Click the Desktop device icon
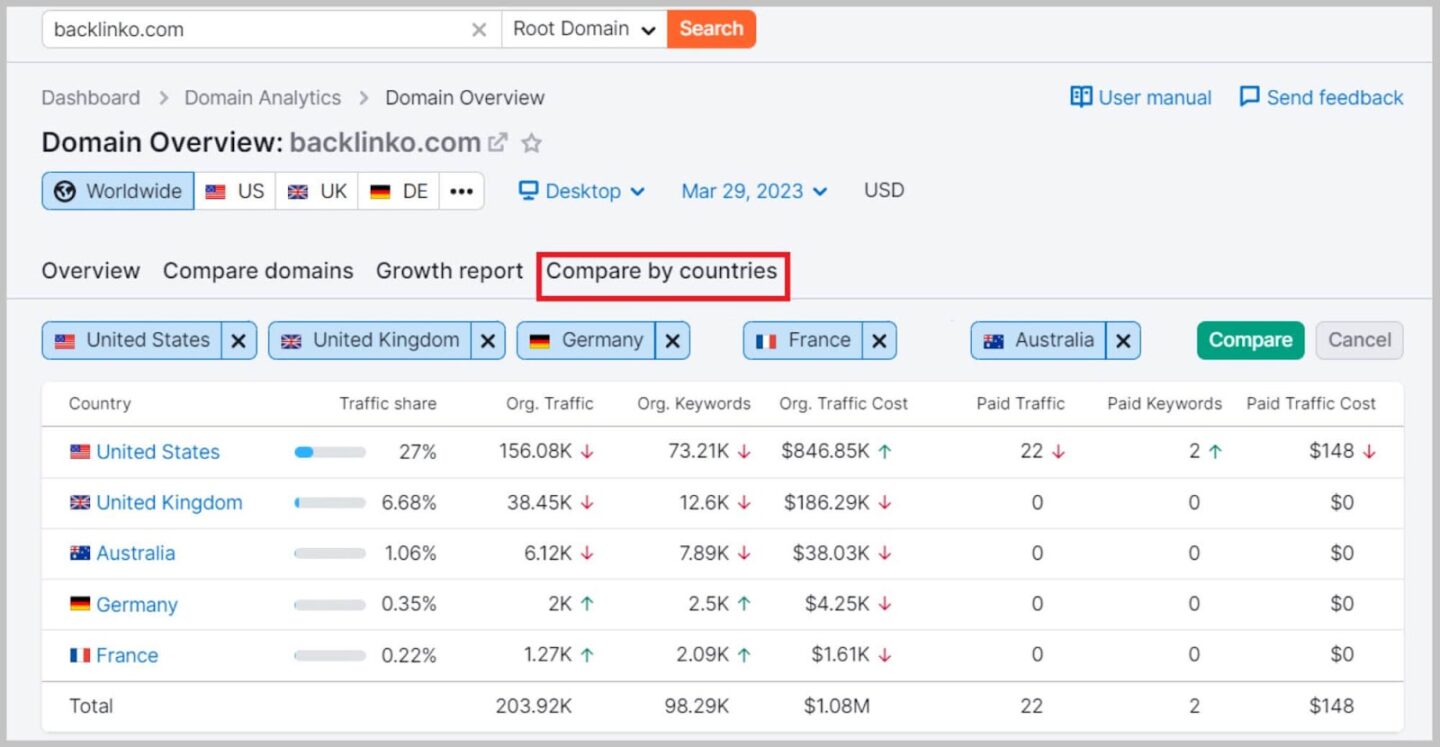 tap(527, 191)
